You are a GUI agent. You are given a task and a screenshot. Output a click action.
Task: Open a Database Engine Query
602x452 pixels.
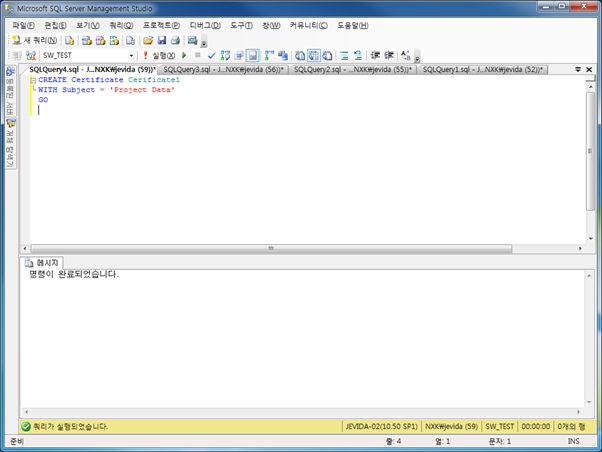69,40
